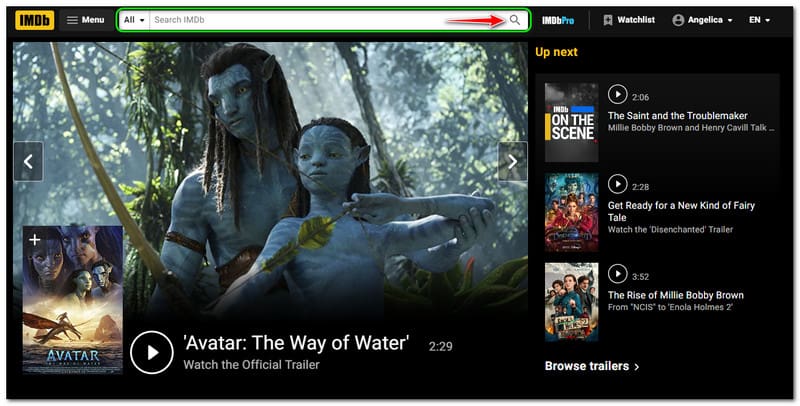
Task: Open the IMDbPro link
Action: 558,20
